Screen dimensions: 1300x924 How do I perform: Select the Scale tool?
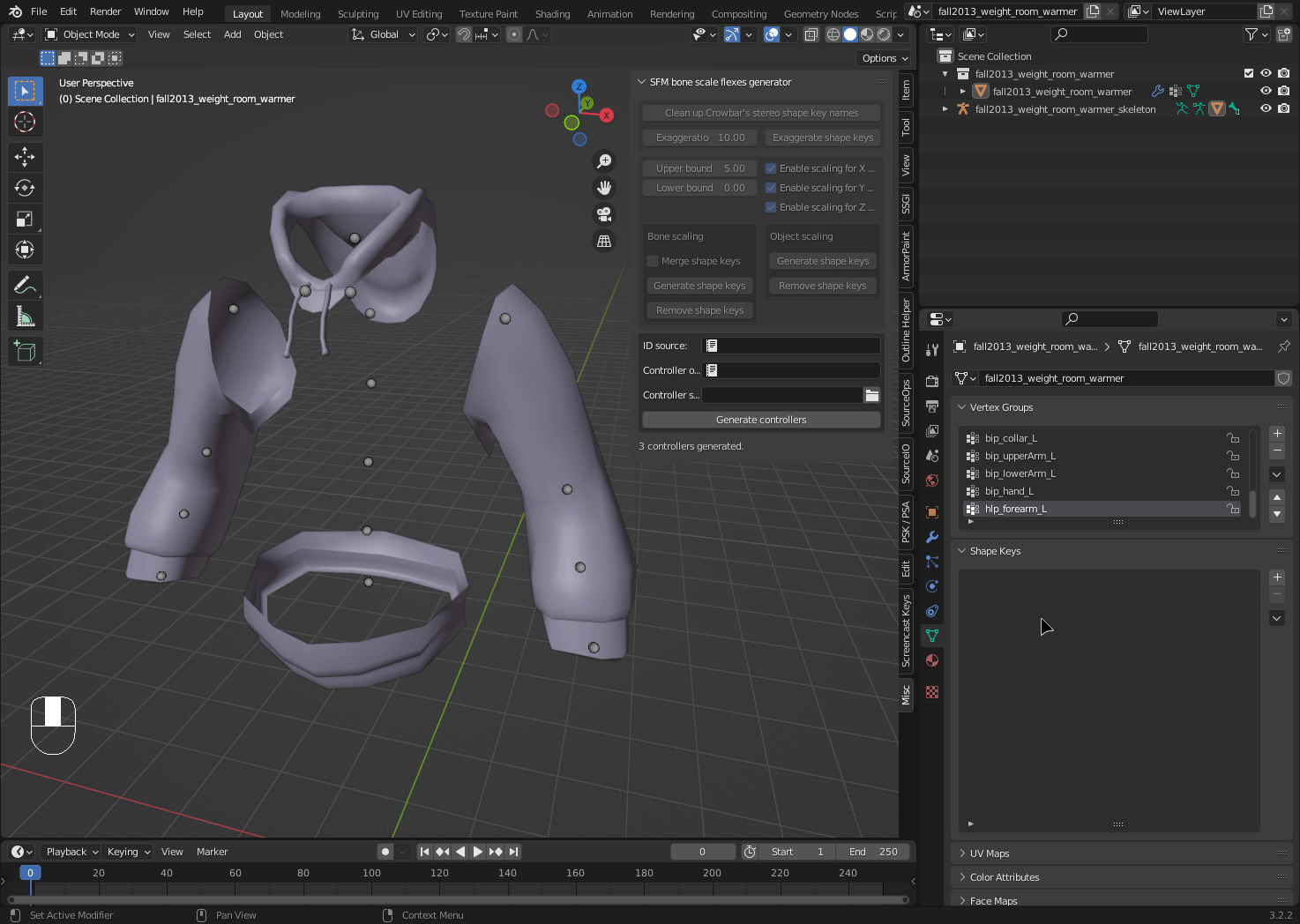click(25, 219)
